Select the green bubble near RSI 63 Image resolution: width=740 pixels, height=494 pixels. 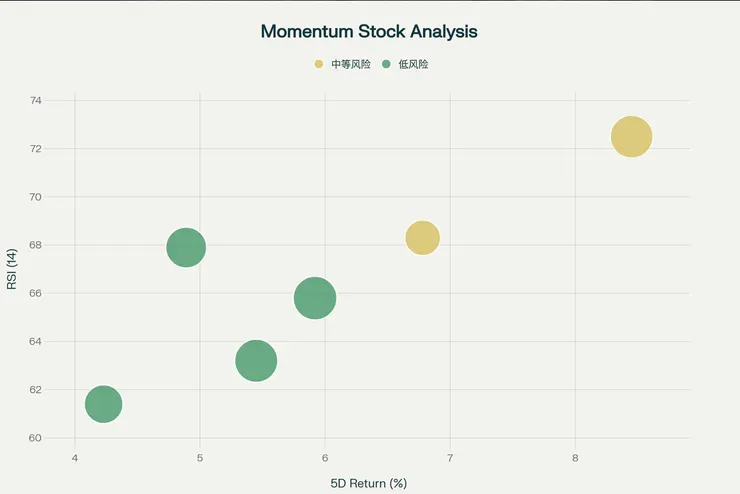click(256, 360)
